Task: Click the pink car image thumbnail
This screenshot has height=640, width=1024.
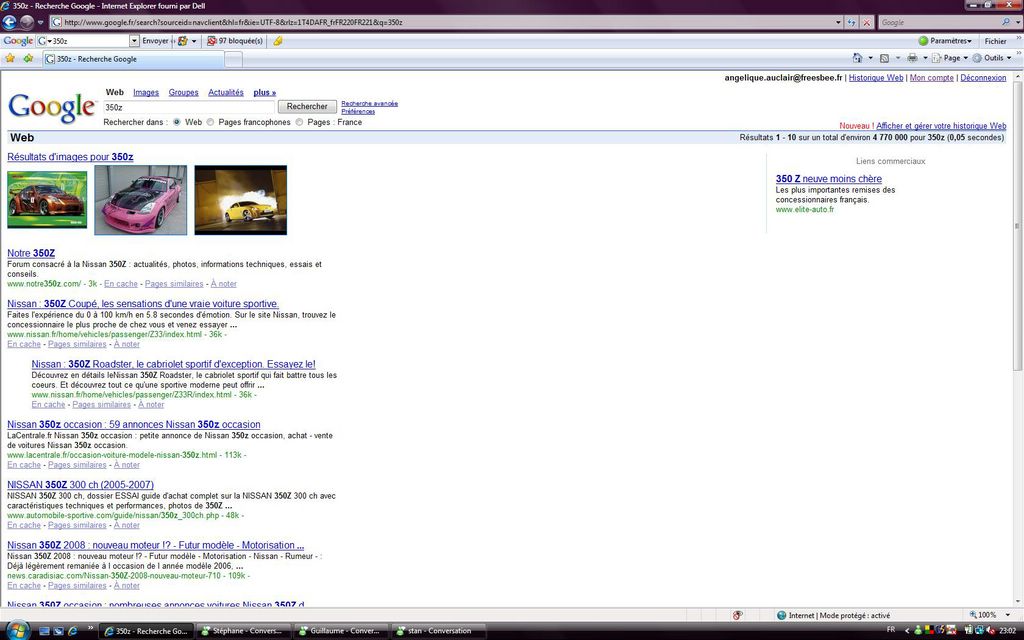Action: coord(140,200)
